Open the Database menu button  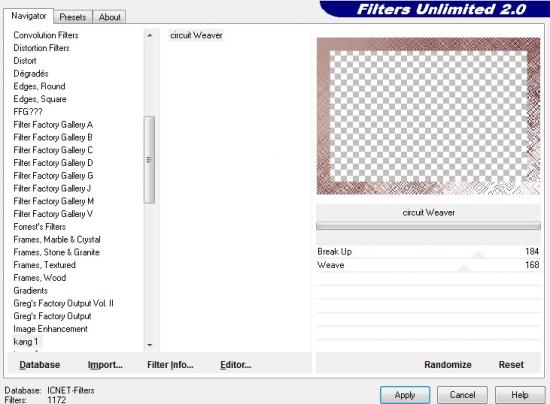point(40,365)
